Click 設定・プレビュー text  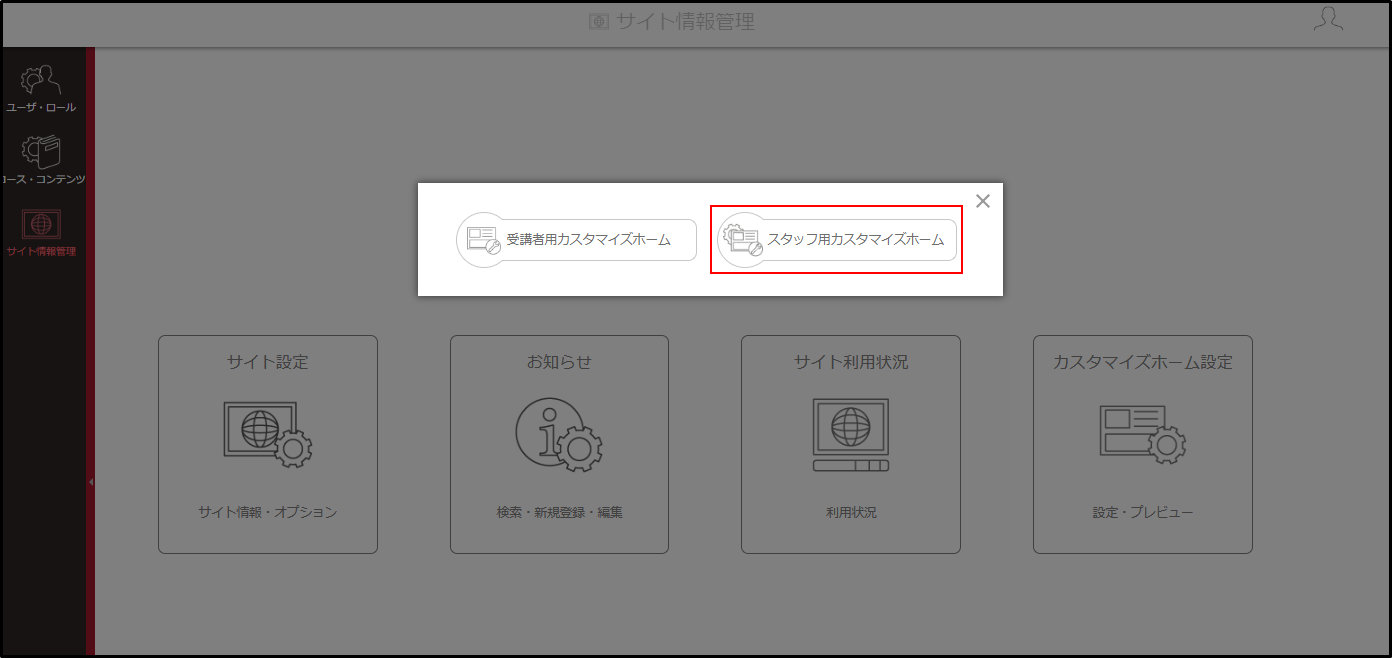point(1143,512)
